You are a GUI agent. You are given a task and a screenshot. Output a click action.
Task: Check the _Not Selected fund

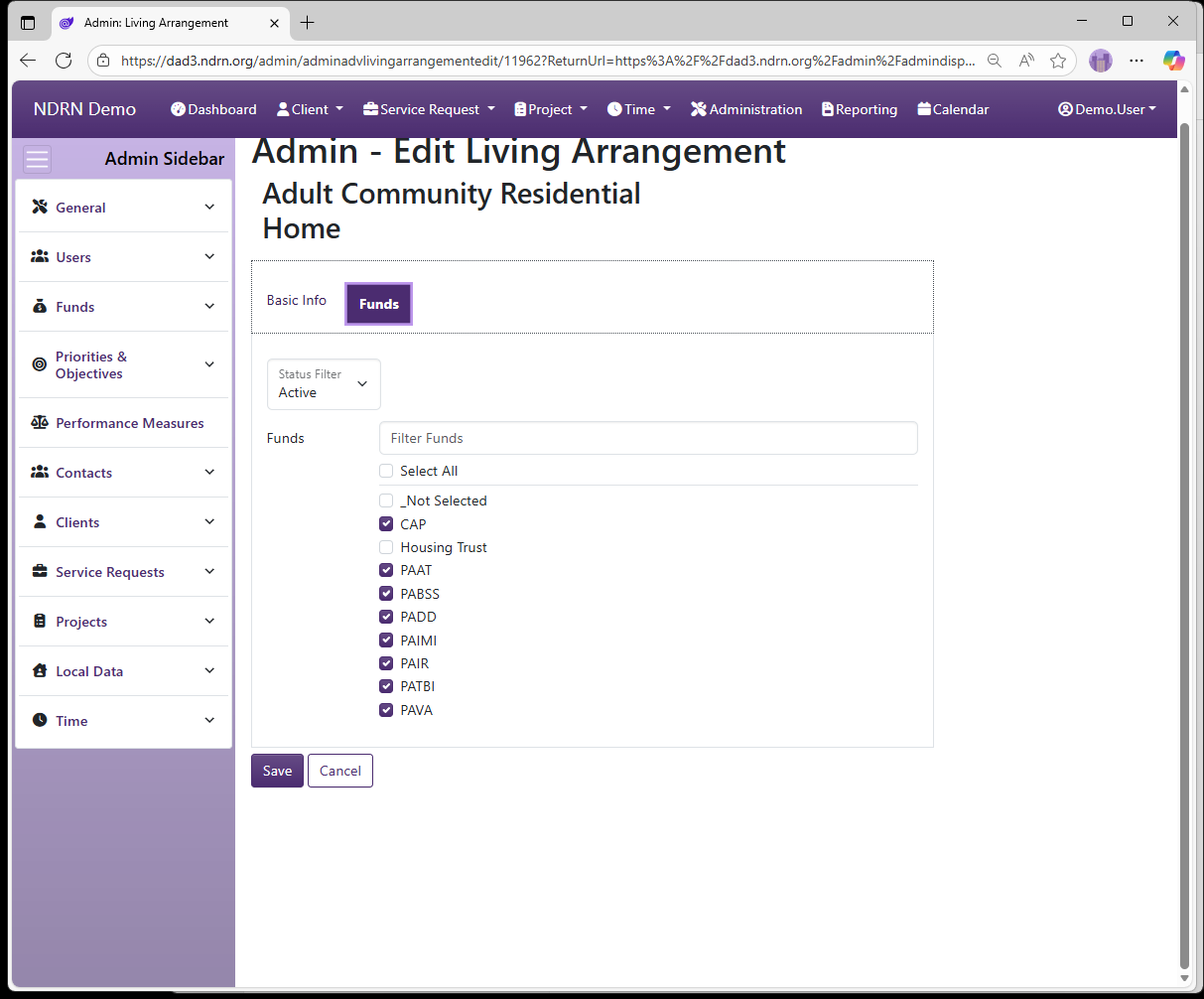386,500
